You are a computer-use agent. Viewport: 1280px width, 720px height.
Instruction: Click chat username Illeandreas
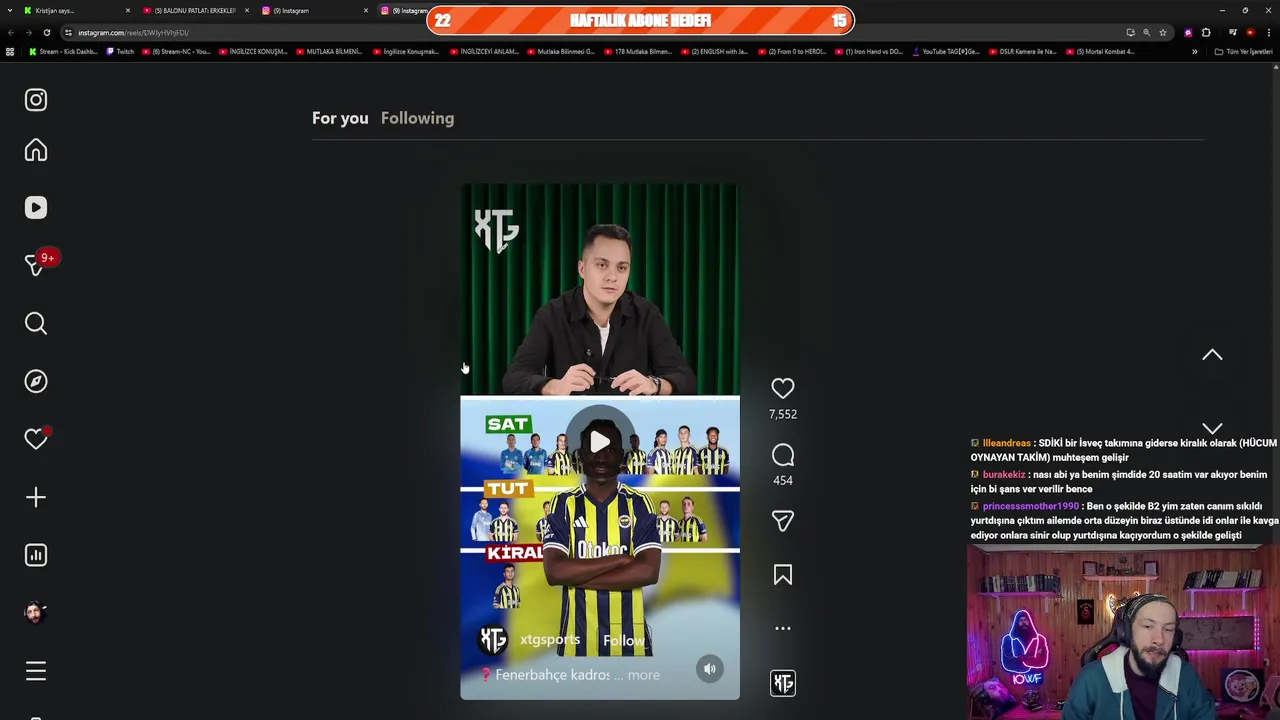click(x=1006, y=443)
